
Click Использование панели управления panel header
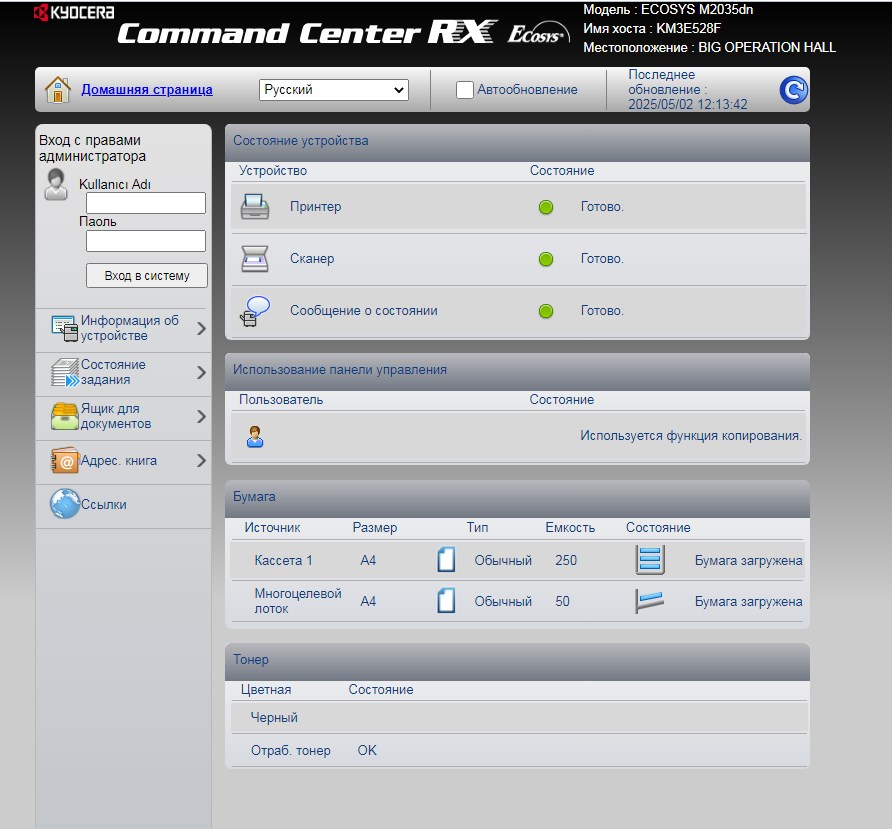point(517,370)
